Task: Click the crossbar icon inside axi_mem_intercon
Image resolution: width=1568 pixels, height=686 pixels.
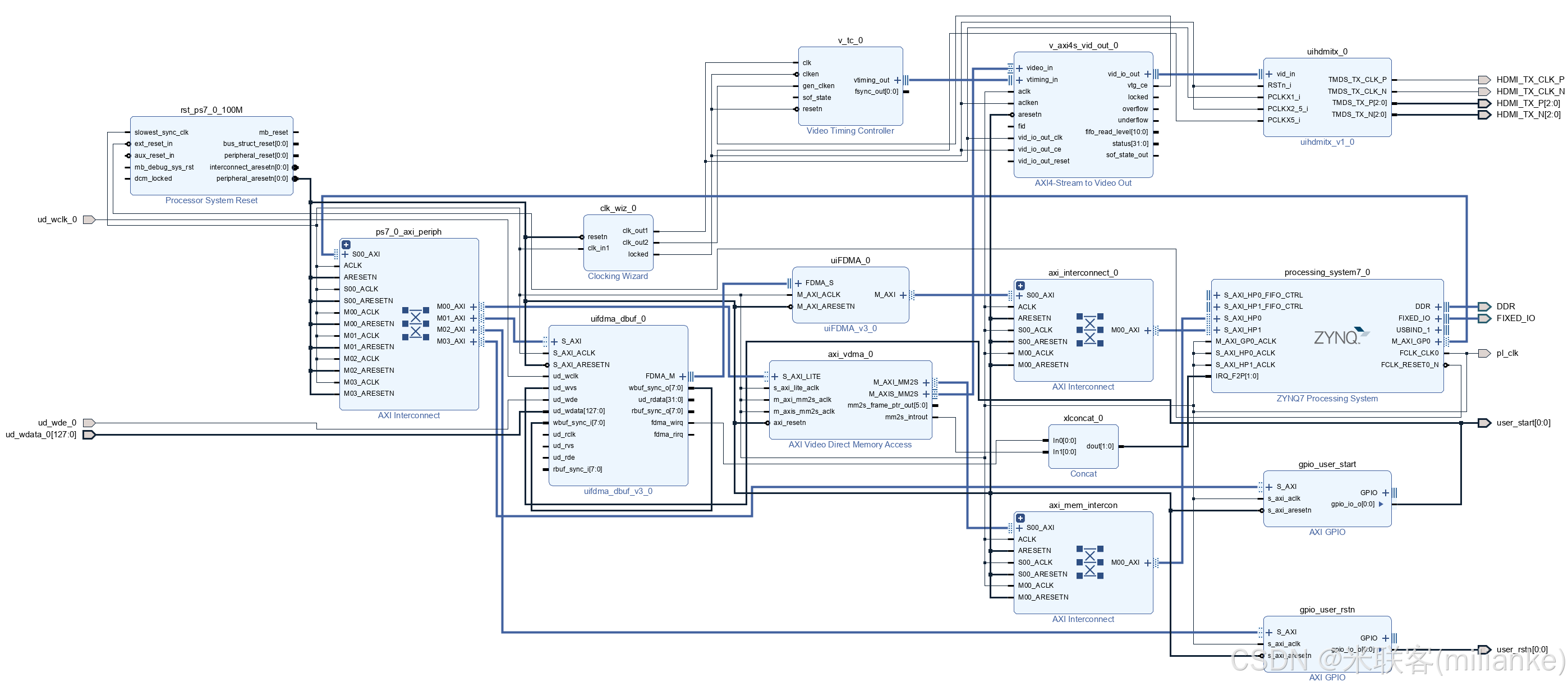Action: 1089,562
